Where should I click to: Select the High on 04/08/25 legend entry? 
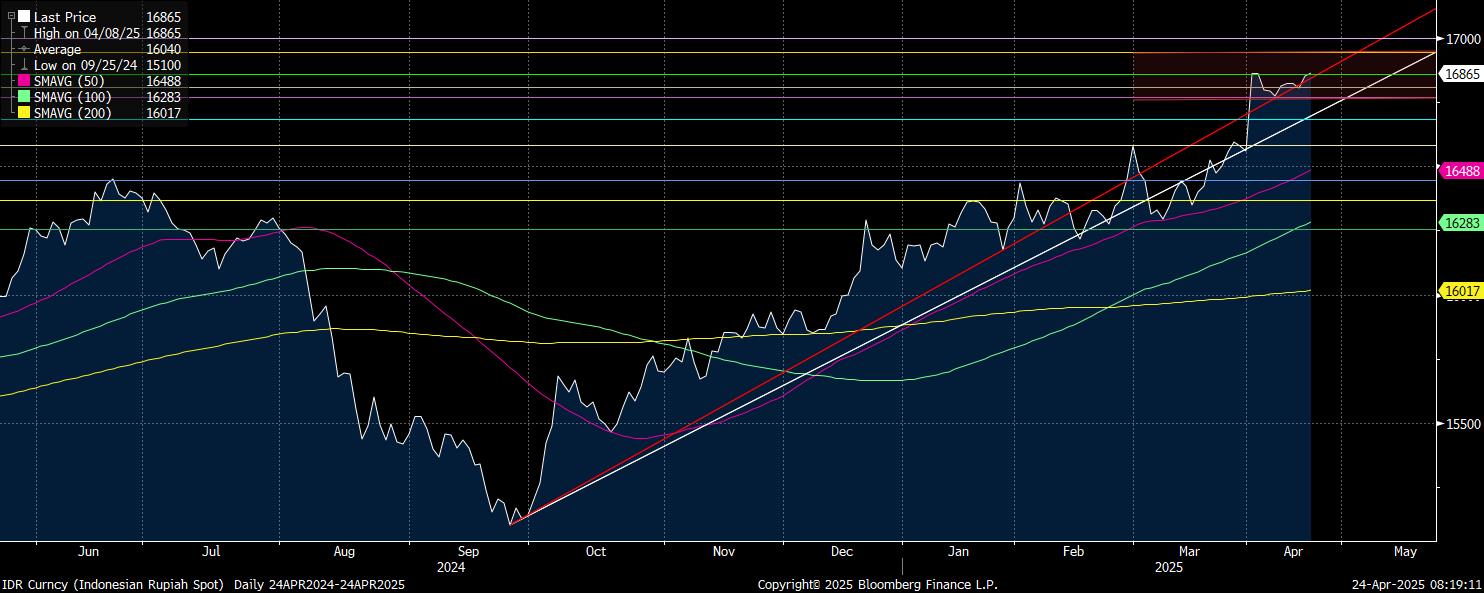86,33
